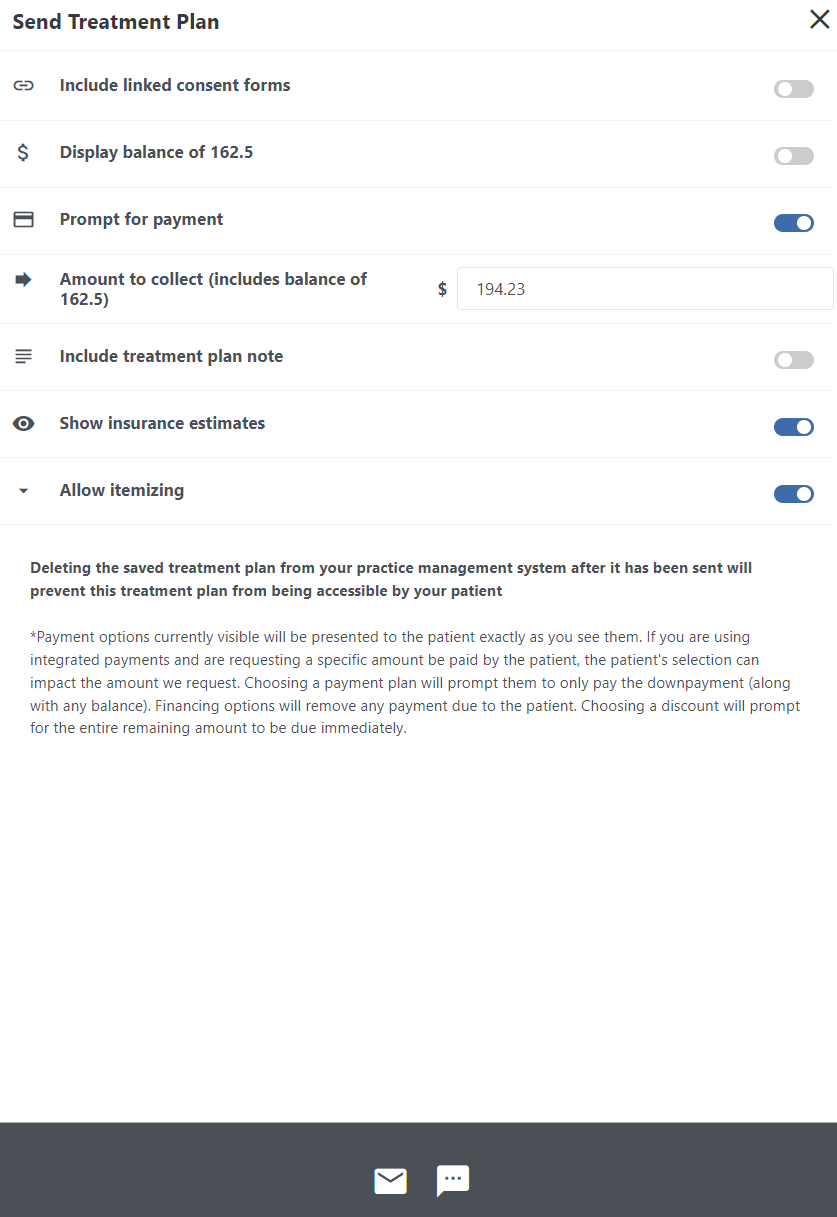The height and width of the screenshot is (1217, 837).
Task: Select the treatment plan note lines icon
Action: pyautogui.click(x=24, y=356)
